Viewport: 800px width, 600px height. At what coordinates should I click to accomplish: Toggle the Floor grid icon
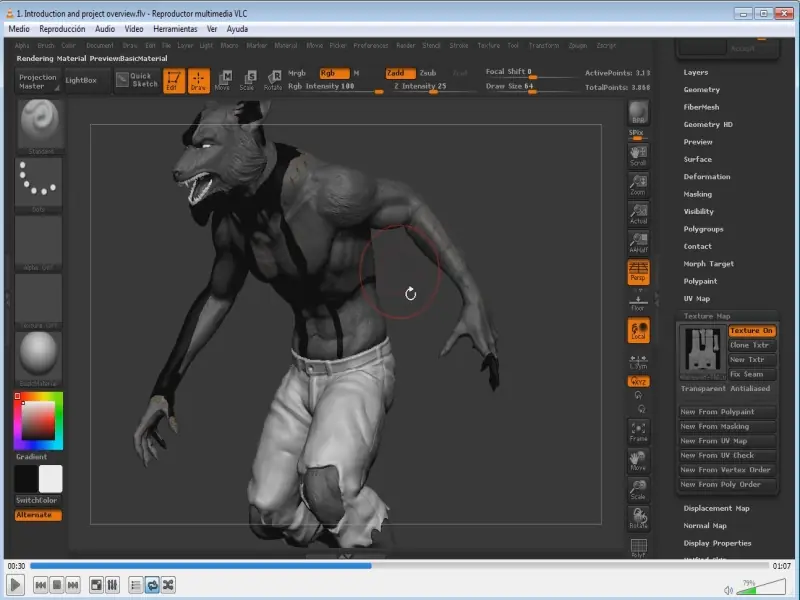point(638,301)
